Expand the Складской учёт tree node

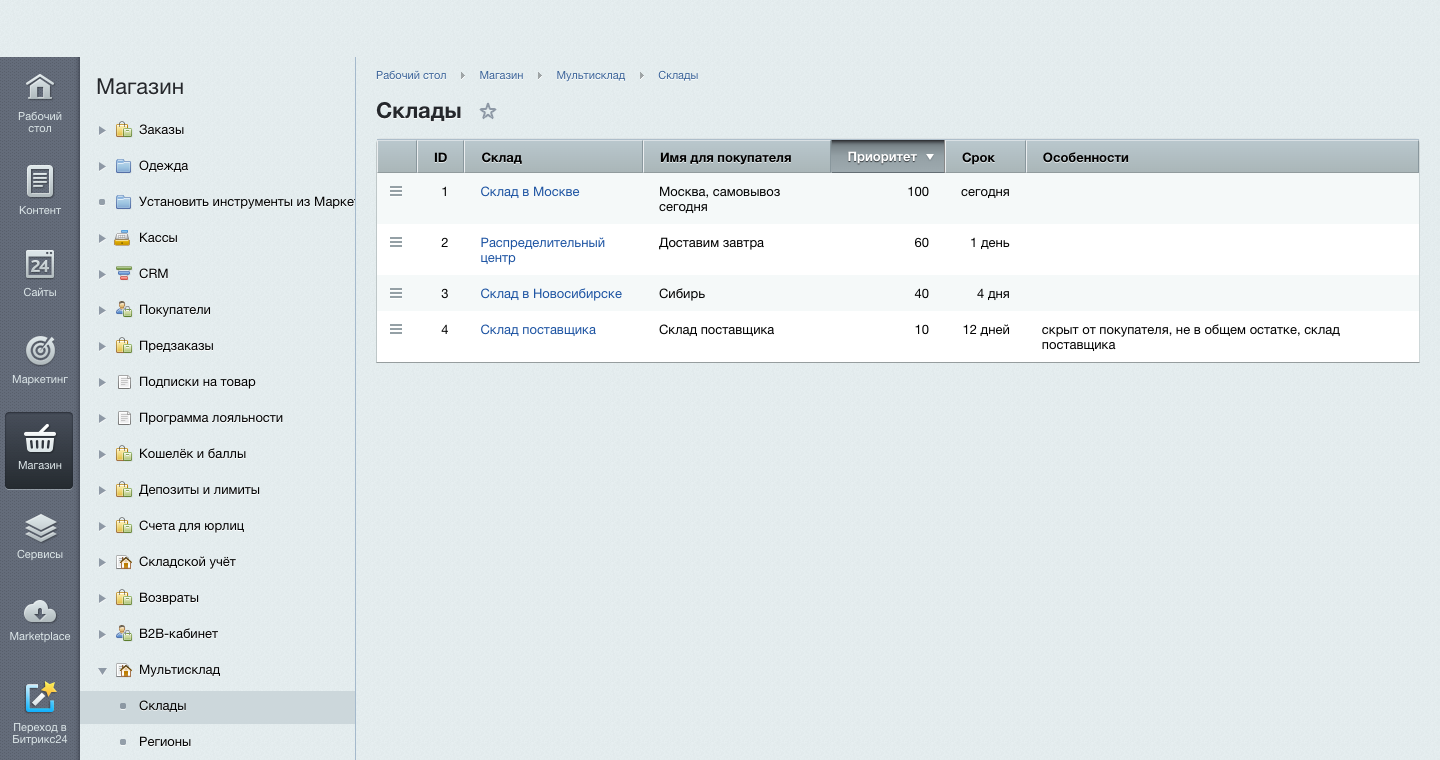tap(102, 562)
